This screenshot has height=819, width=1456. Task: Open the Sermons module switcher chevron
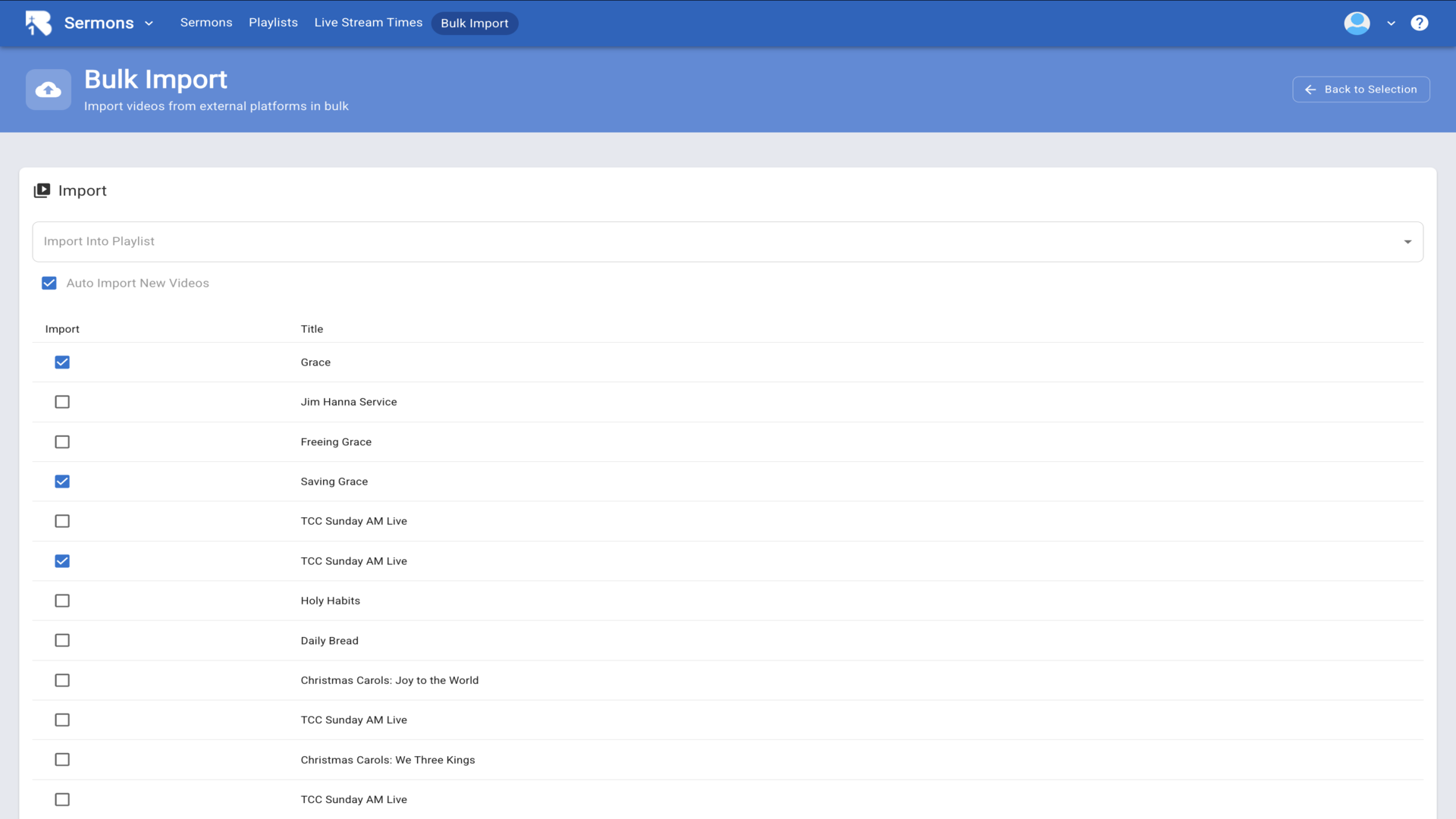[149, 24]
